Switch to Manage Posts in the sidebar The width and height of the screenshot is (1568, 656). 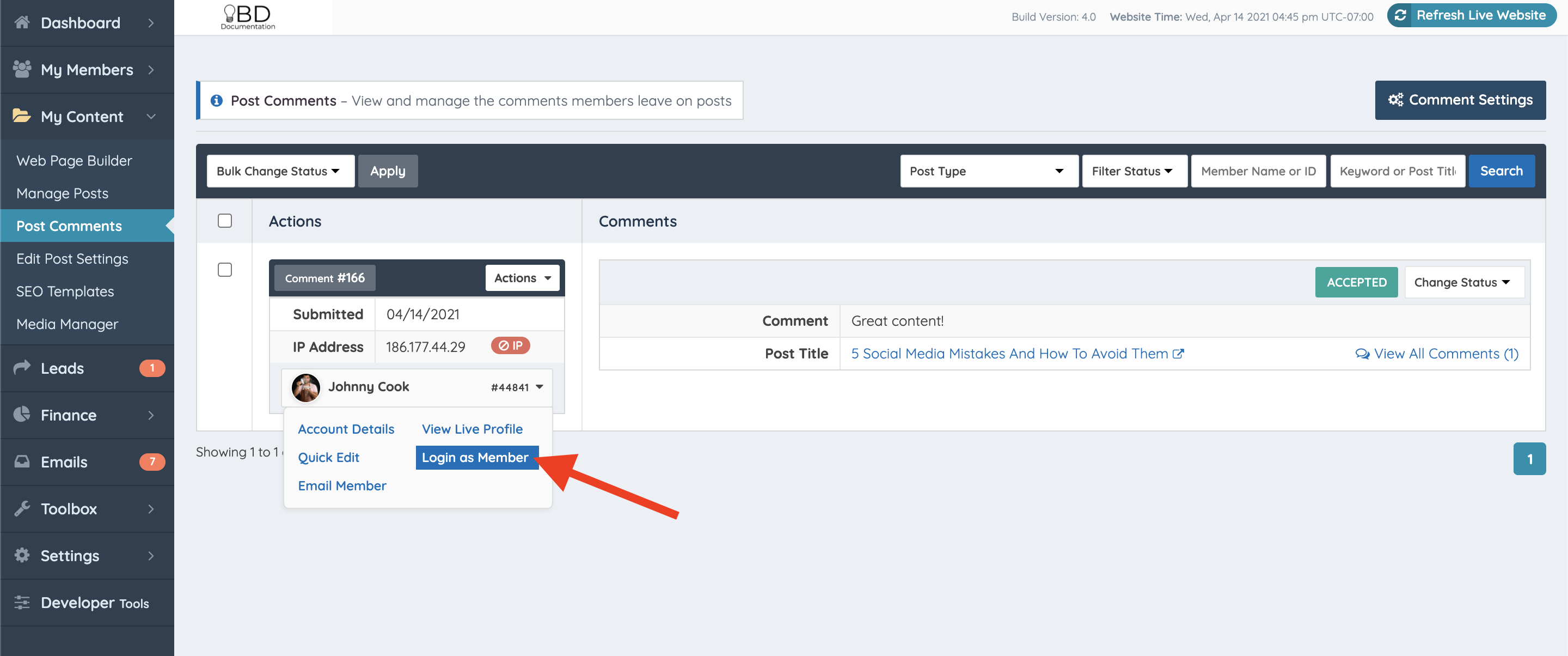[62, 193]
